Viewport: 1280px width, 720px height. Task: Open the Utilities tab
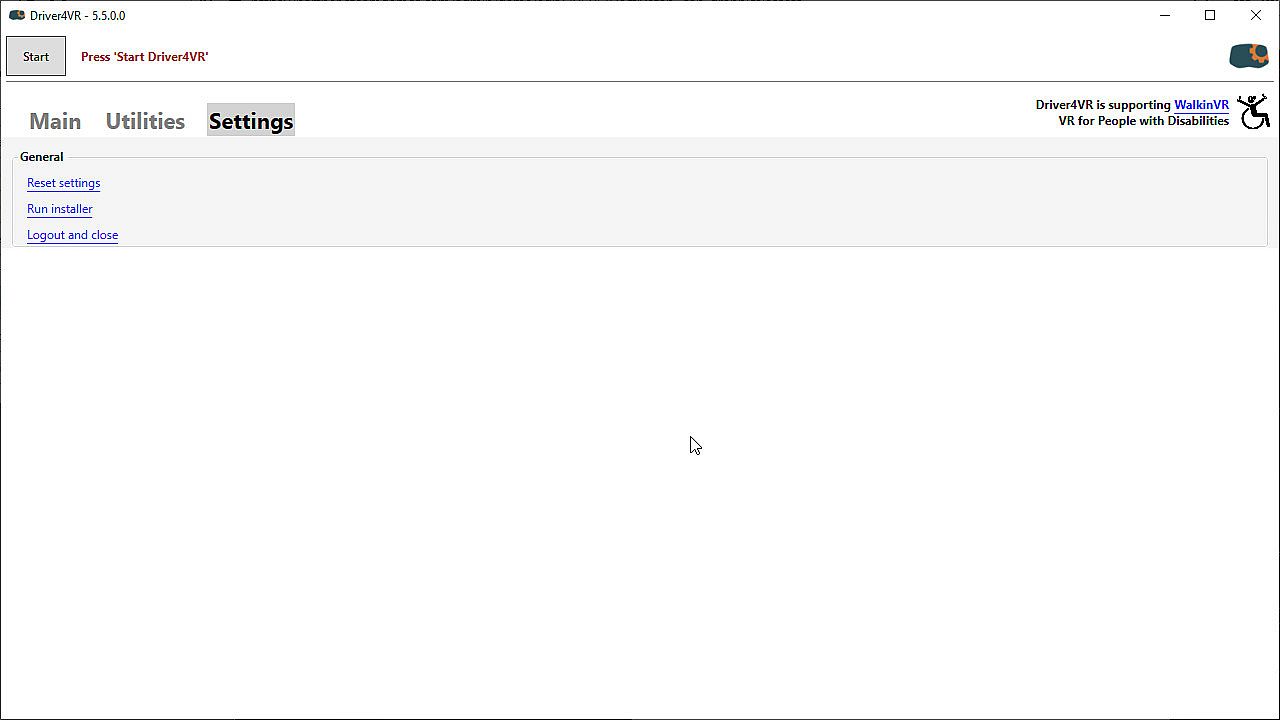click(x=145, y=121)
